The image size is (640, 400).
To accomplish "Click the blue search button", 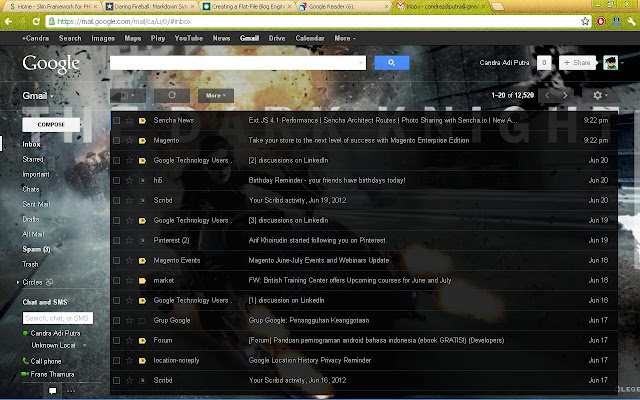I will 392,63.
